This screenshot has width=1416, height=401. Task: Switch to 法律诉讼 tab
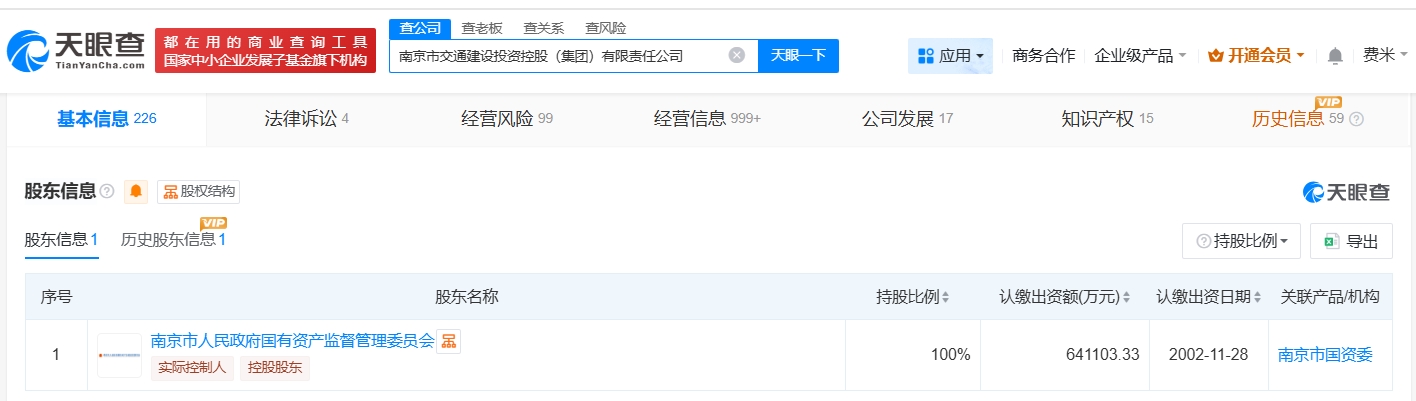tap(306, 119)
